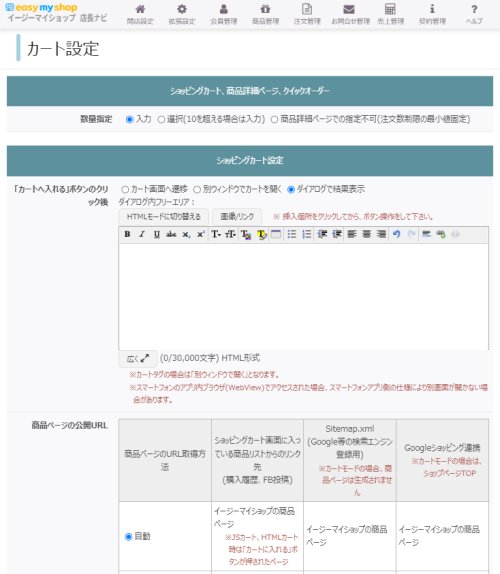500x574 pixels.
Task: Open 拡張設定 gear menu
Action: [x=182, y=14]
